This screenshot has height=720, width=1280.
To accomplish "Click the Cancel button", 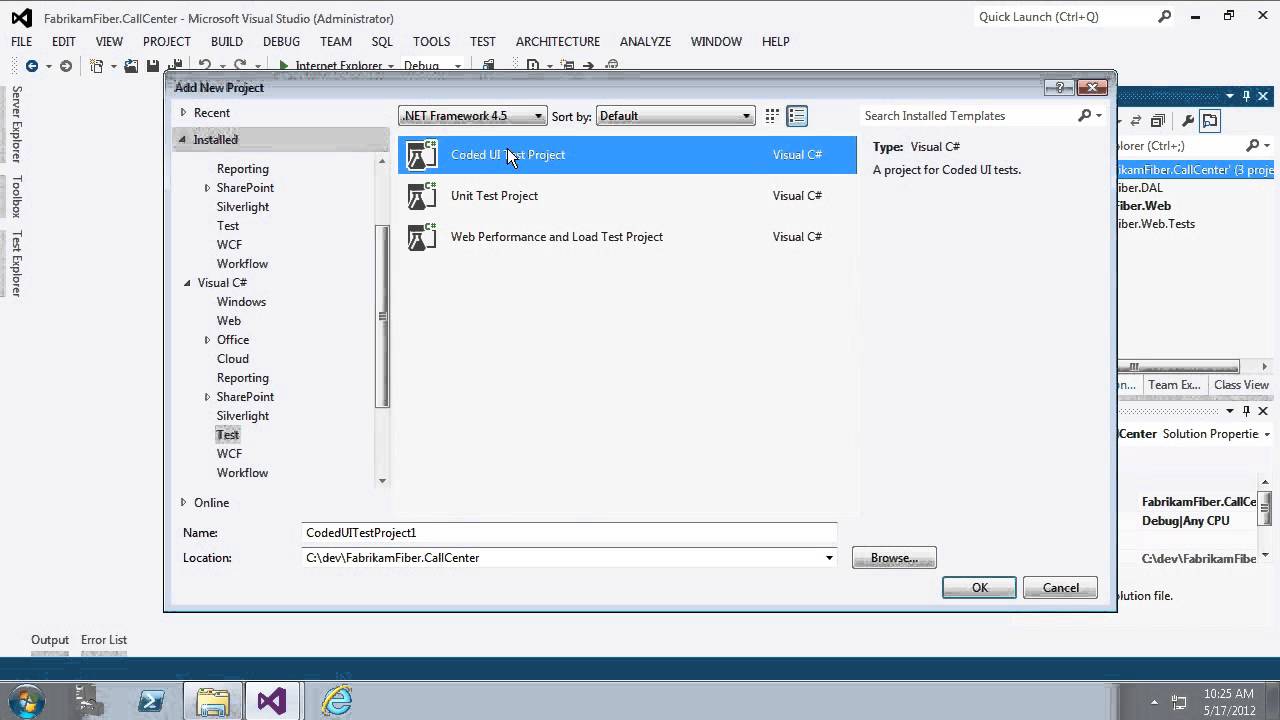I will pyautogui.click(x=1060, y=588).
